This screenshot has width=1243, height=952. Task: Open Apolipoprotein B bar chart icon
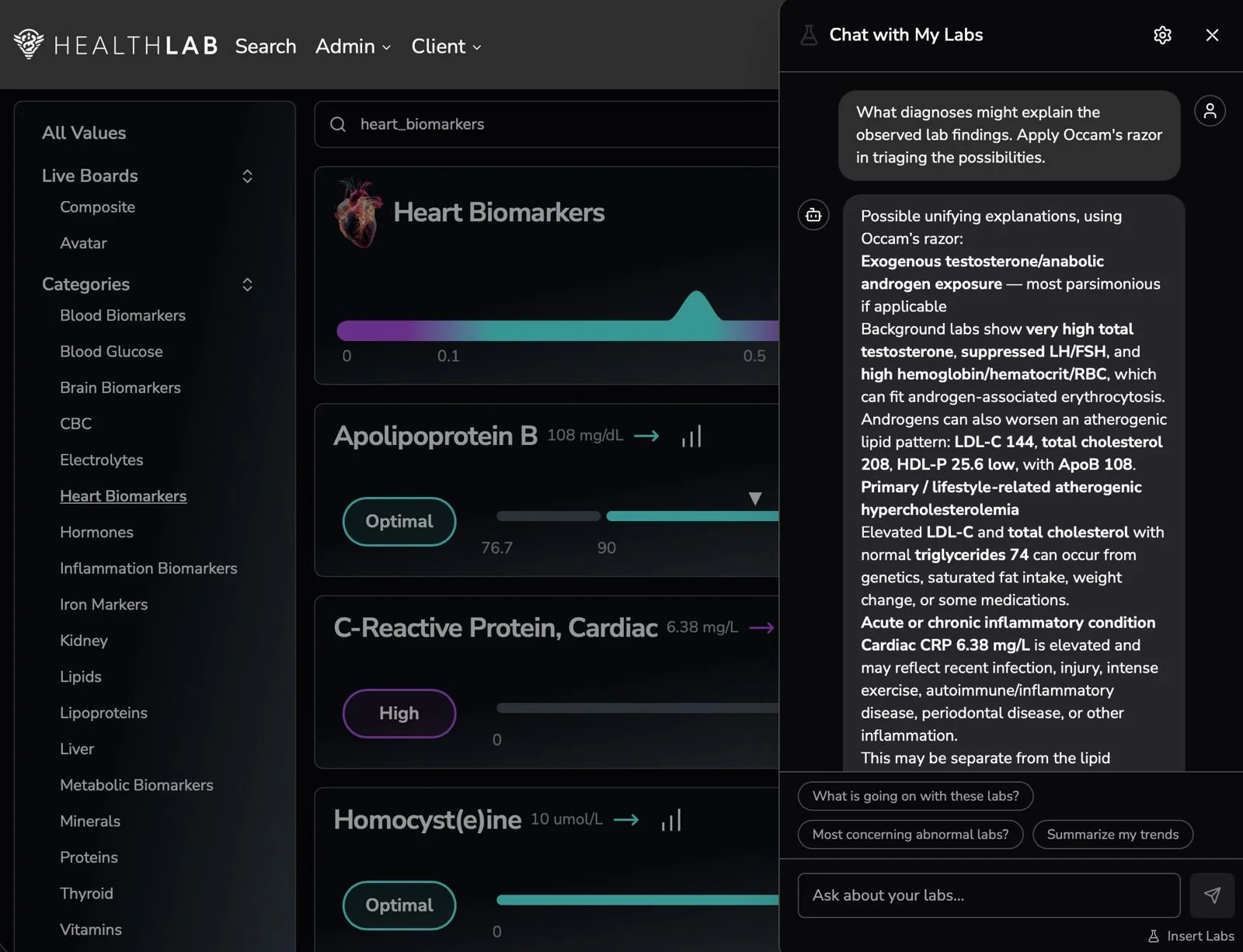click(691, 436)
